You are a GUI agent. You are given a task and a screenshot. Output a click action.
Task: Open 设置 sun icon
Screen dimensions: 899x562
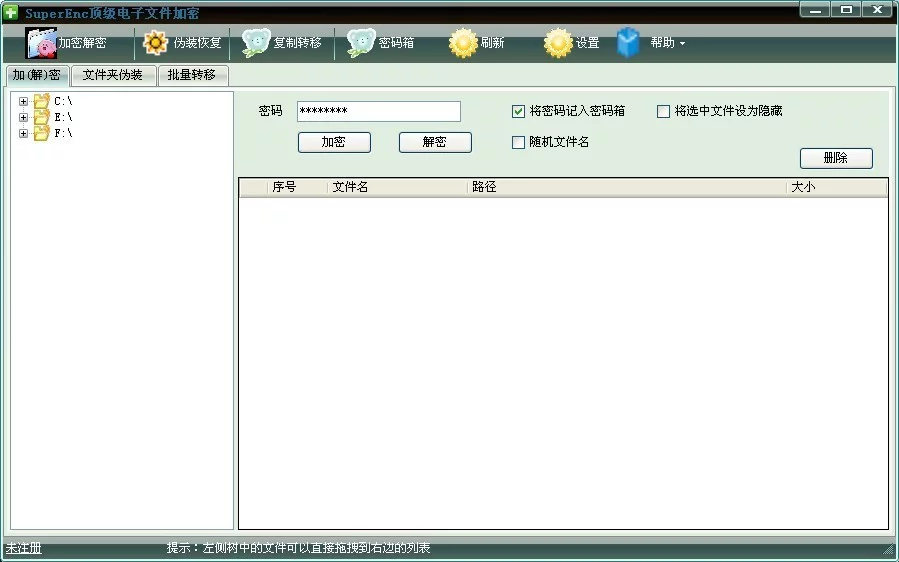pos(558,43)
